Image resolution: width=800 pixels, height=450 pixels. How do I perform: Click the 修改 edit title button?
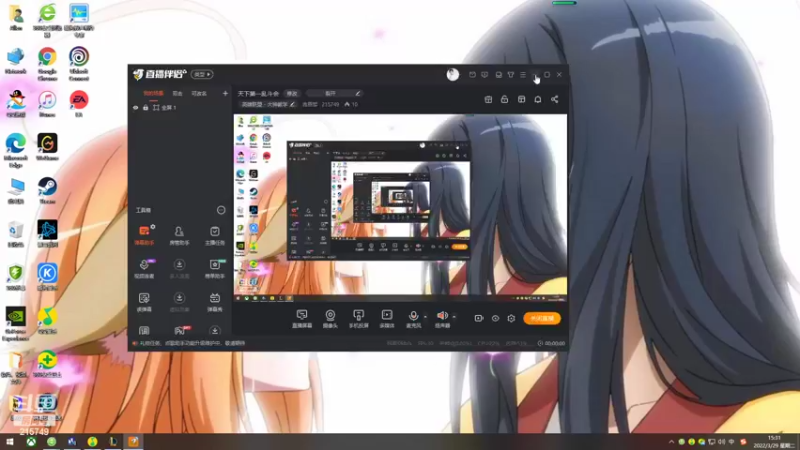292,94
